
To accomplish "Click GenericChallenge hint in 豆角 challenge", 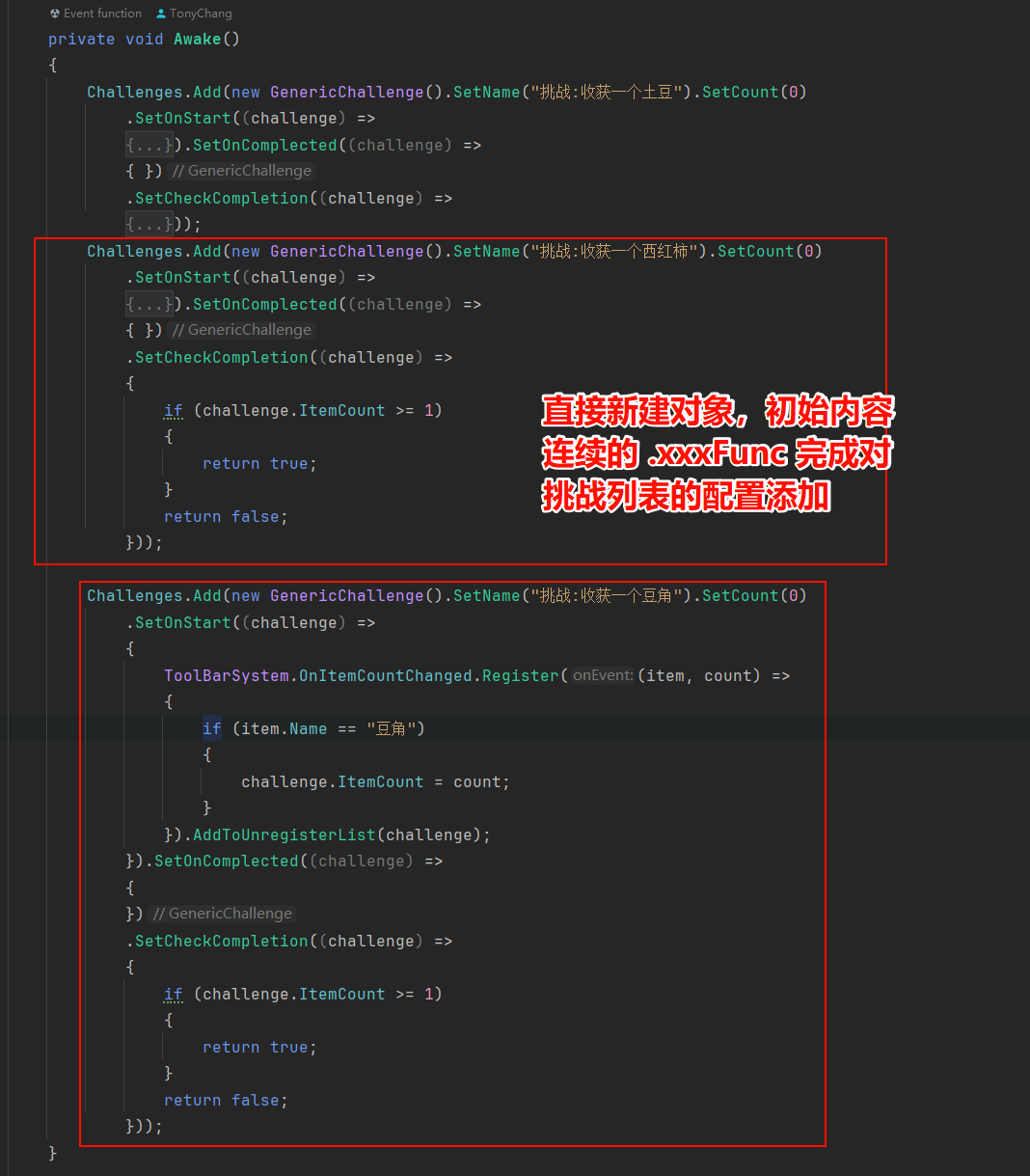I will point(223,914).
